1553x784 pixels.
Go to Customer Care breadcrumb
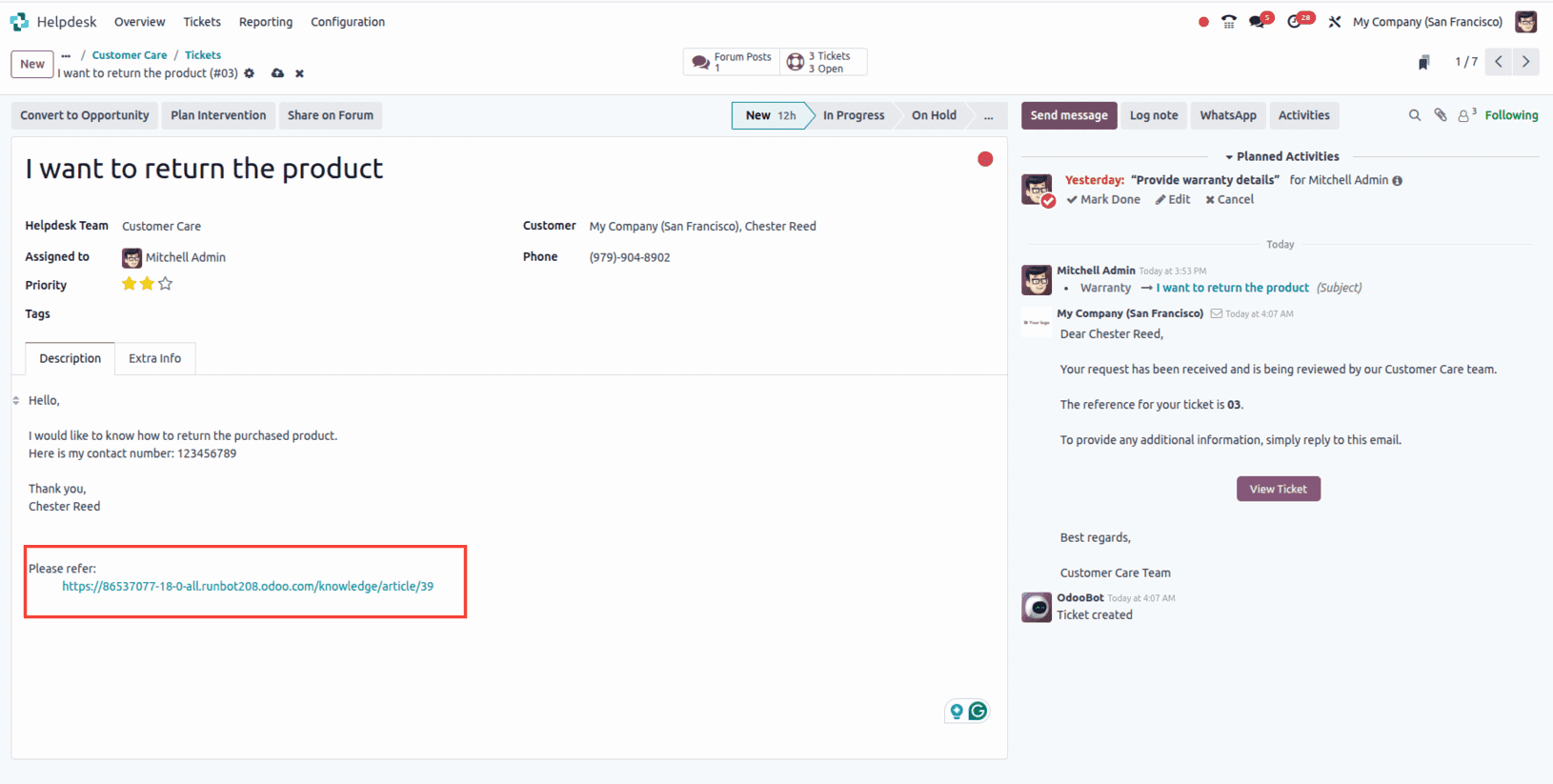pos(130,55)
